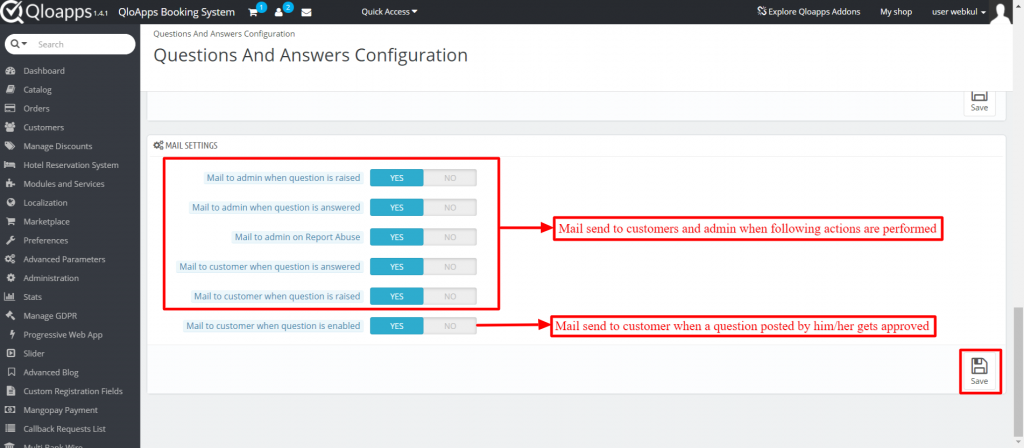The height and width of the screenshot is (448, 1024).
Task: Click the Manage GDPR gavel icon
Action: 10,316
